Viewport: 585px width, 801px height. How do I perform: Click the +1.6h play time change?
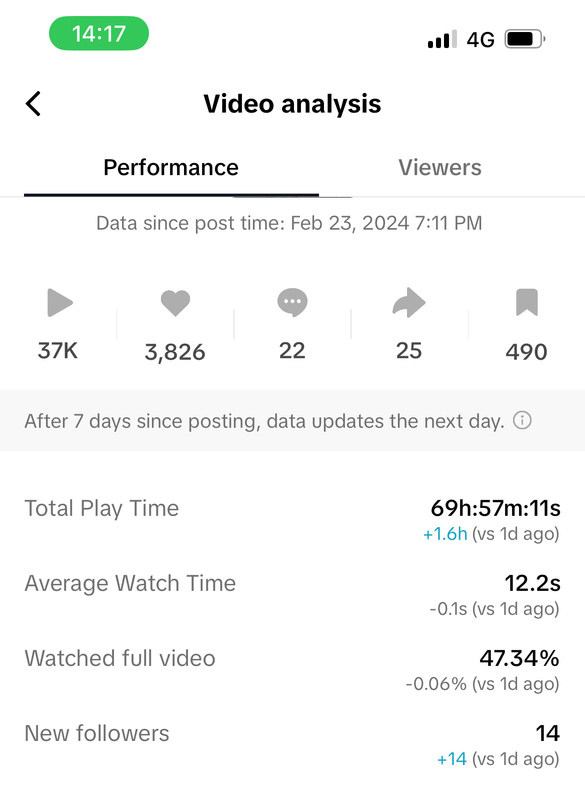click(445, 534)
